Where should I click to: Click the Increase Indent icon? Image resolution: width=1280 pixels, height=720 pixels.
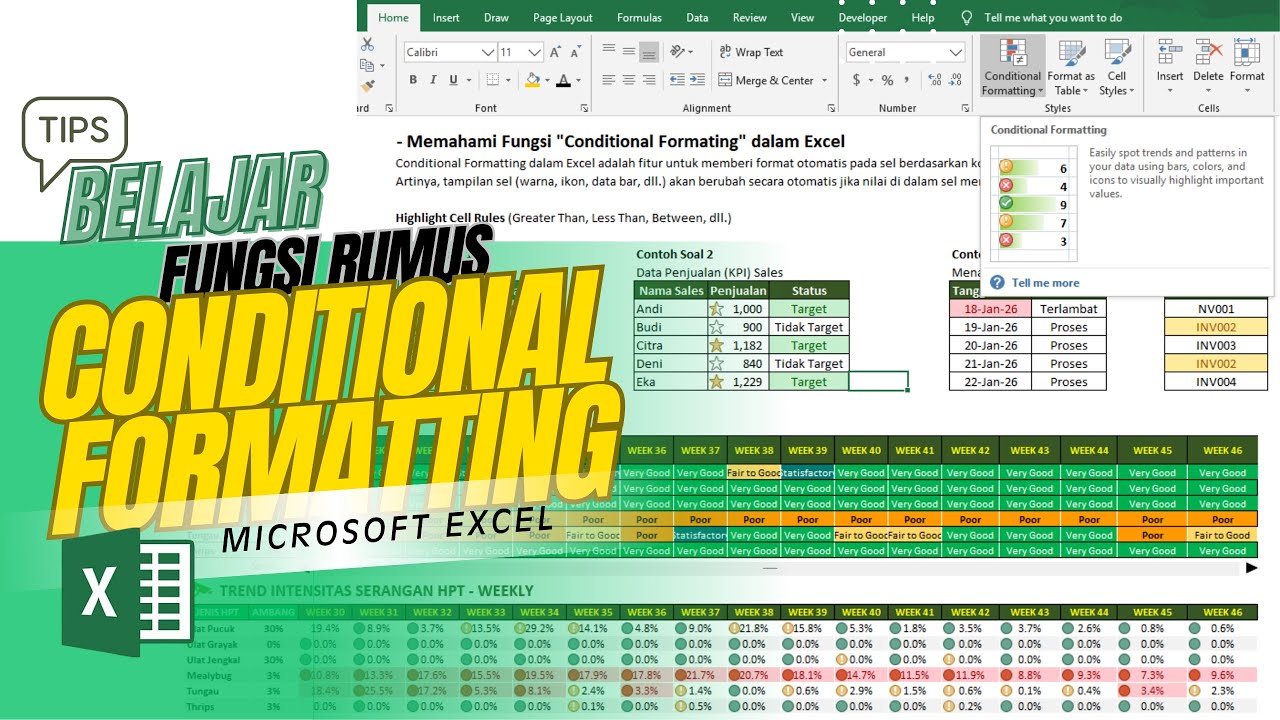698,80
